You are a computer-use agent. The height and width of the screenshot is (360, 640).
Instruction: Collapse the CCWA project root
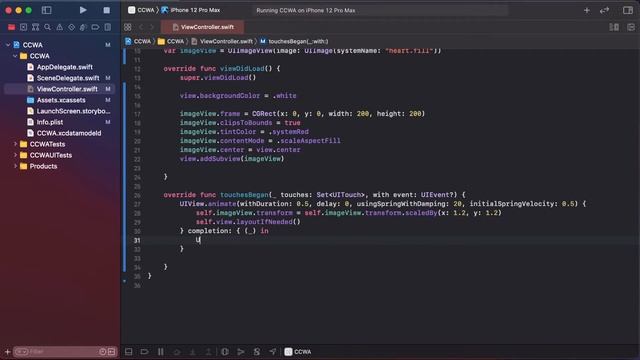coord(8,45)
